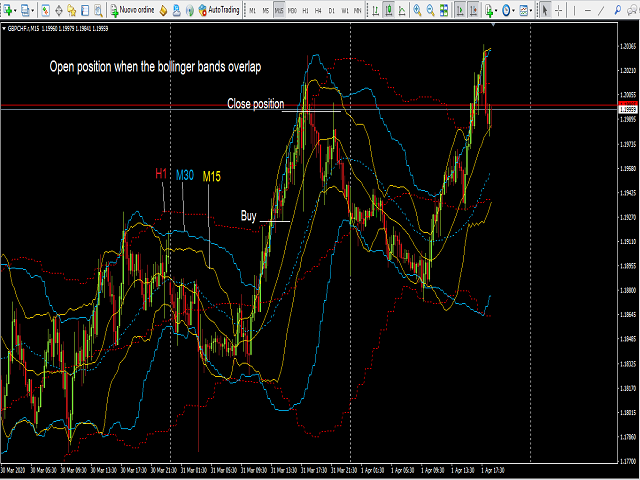The height and width of the screenshot is (480, 640).
Task: Toggle the AutoTrading button
Action: tap(219, 10)
